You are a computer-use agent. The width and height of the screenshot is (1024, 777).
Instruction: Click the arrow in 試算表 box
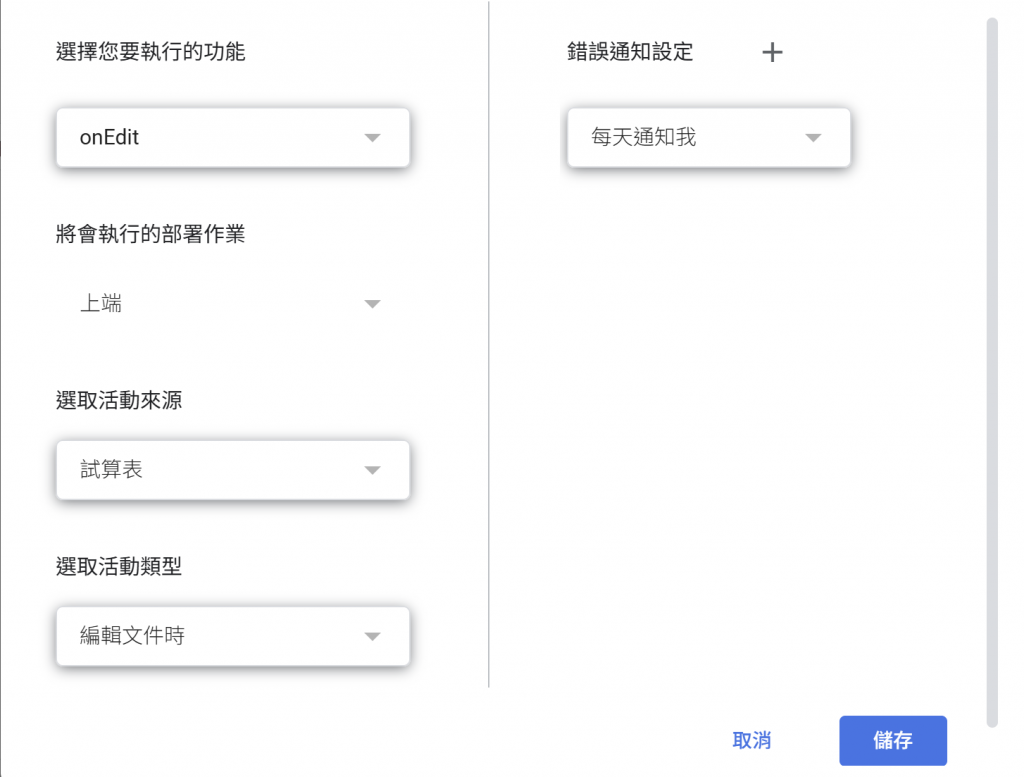[x=372, y=470]
